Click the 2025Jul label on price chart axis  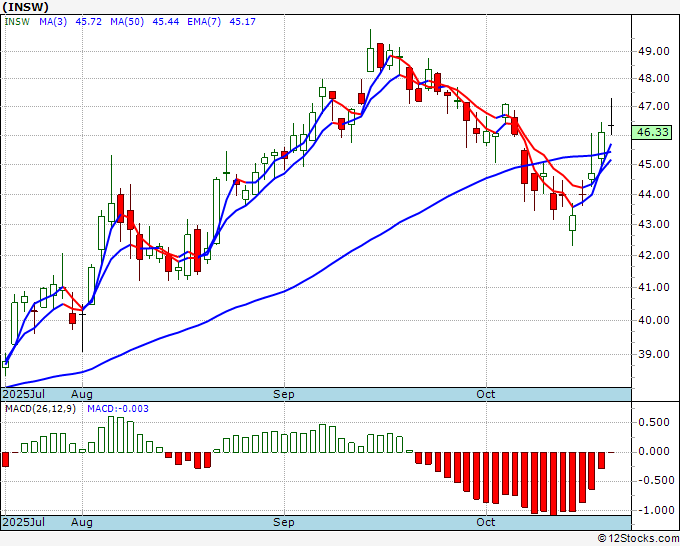point(24,394)
